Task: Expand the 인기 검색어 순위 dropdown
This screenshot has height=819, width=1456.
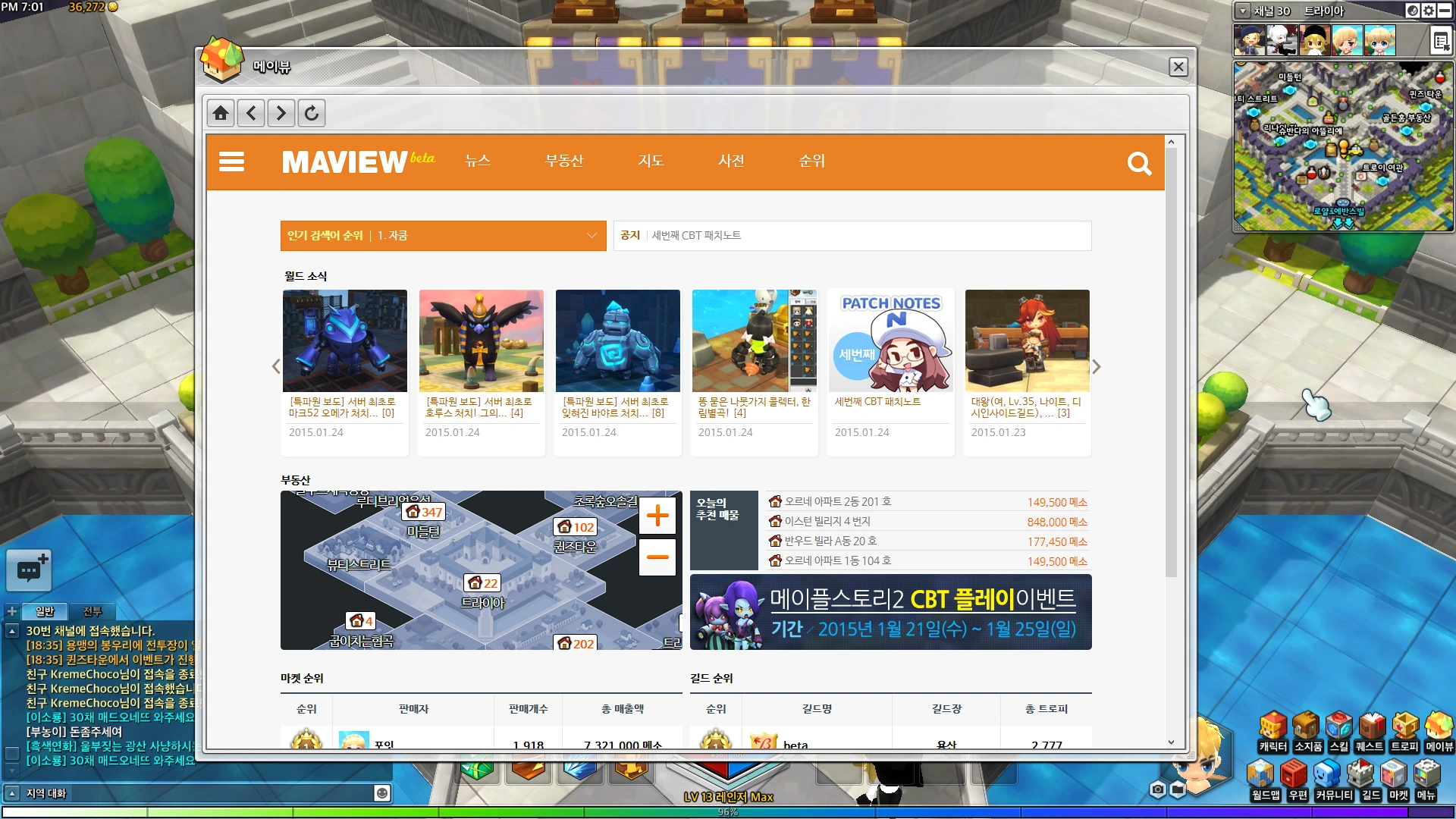Action: tap(591, 236)
